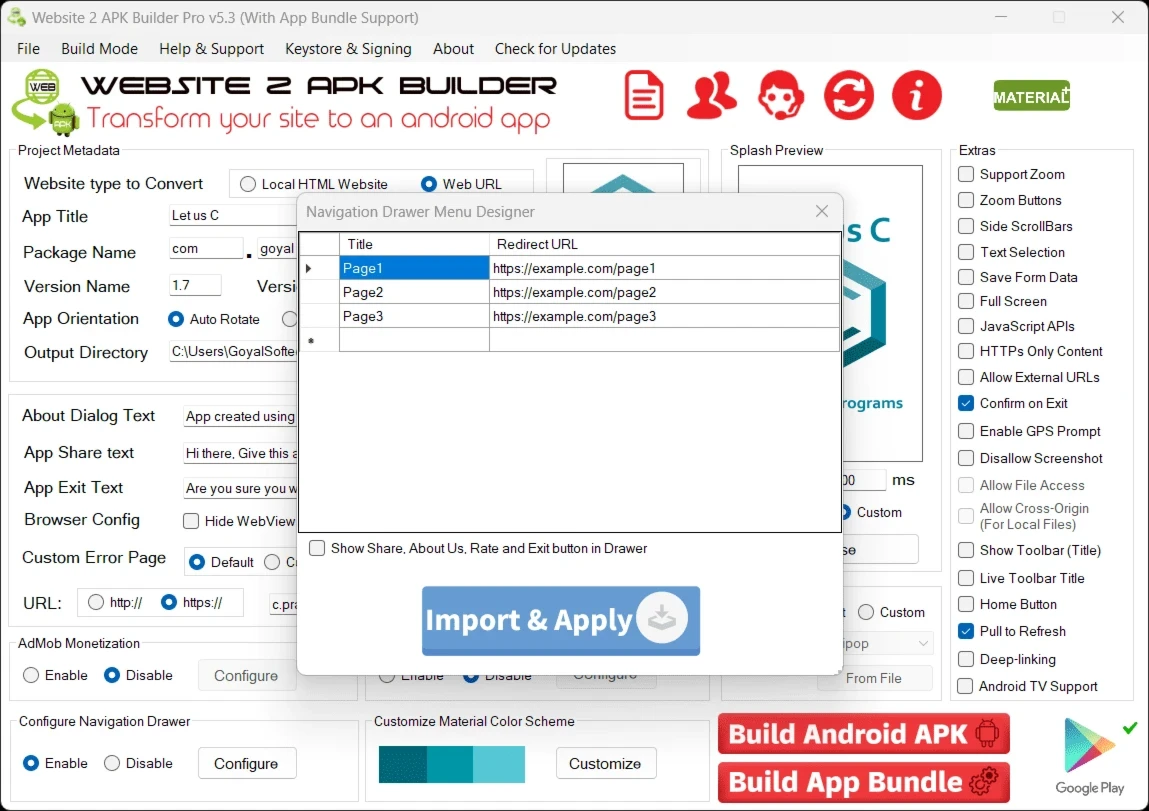
Task: Enable the Enable GPS Prompt checkbox
Action: (x=966, y=432)
